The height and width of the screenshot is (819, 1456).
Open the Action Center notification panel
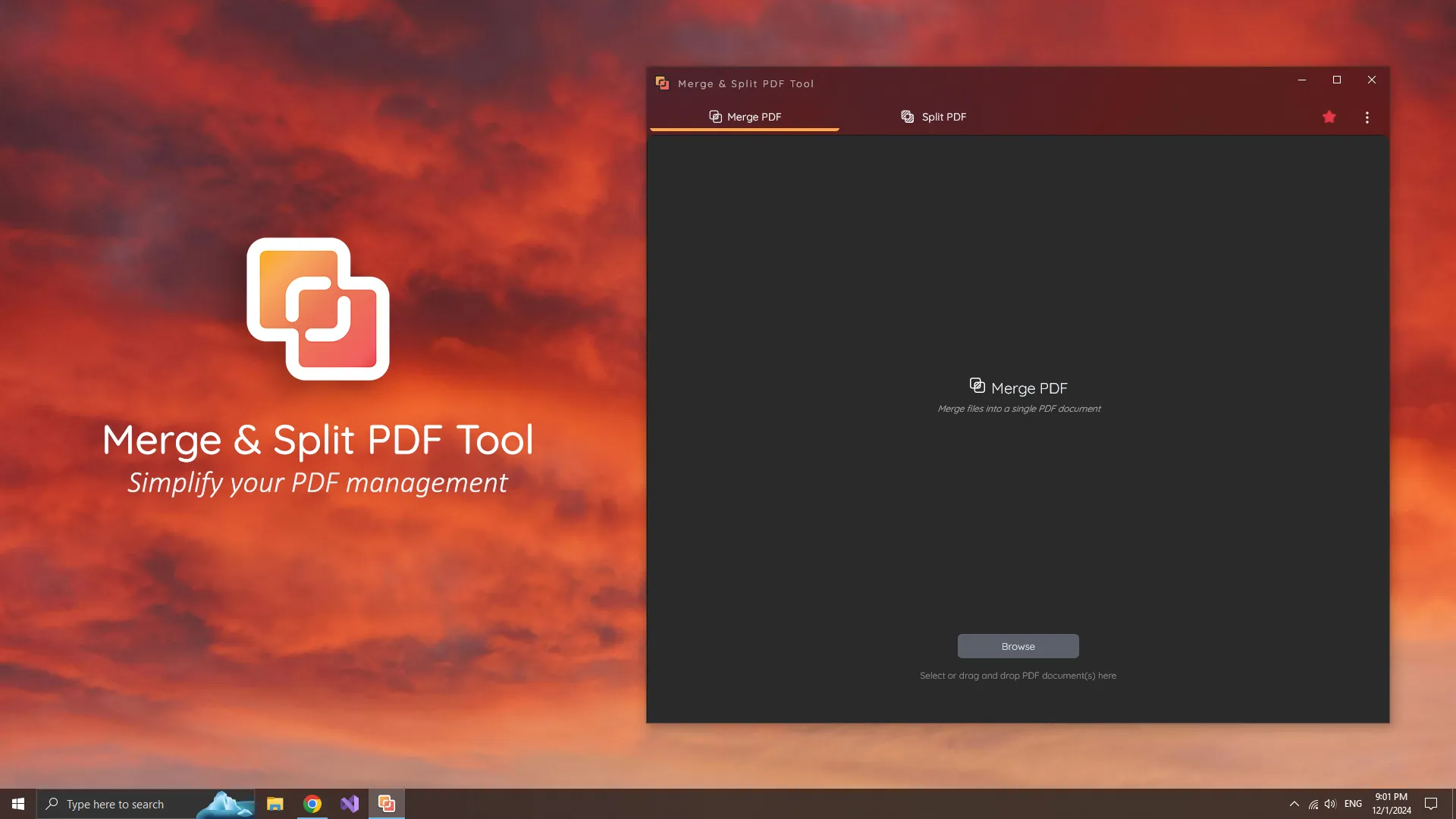pyautogui.click(x=1432, y=804)
